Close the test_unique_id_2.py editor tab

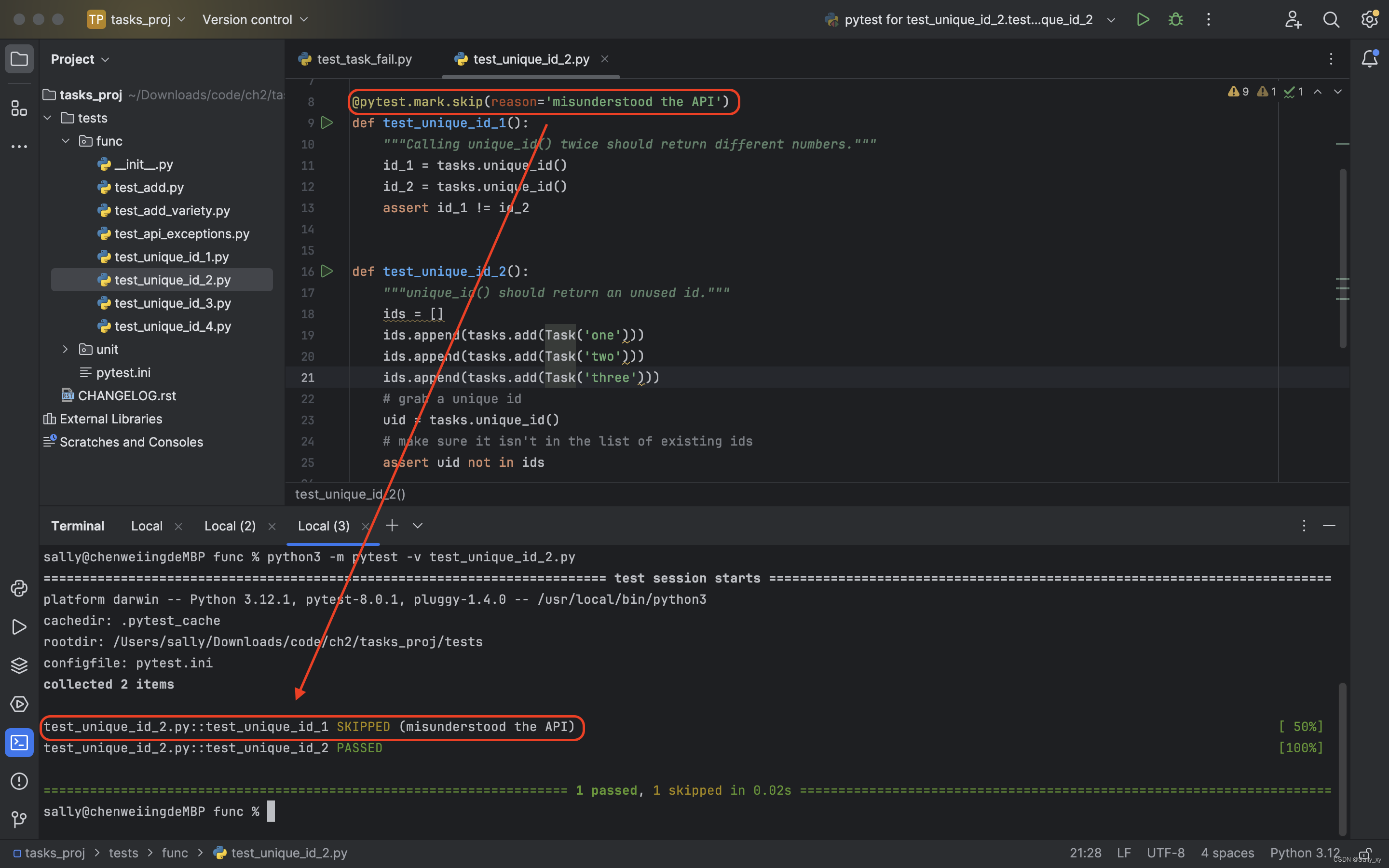click(x=604, y=58)
